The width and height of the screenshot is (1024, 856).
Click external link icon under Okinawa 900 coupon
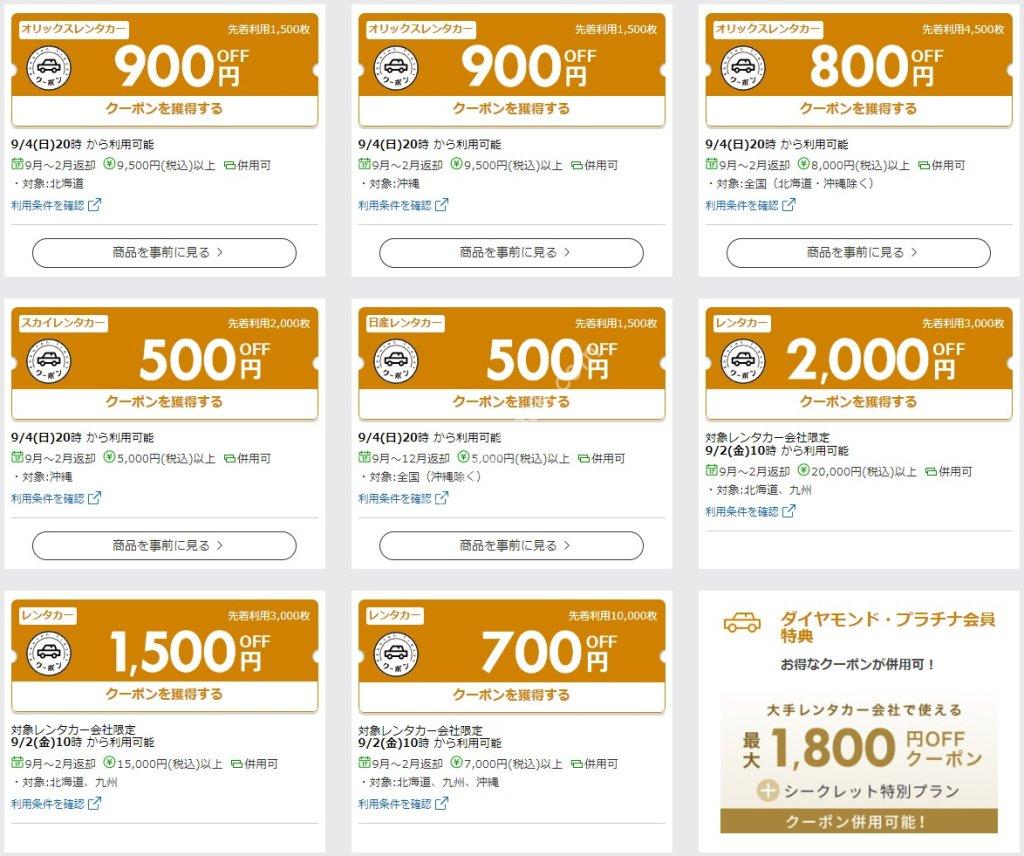point(442,205)
